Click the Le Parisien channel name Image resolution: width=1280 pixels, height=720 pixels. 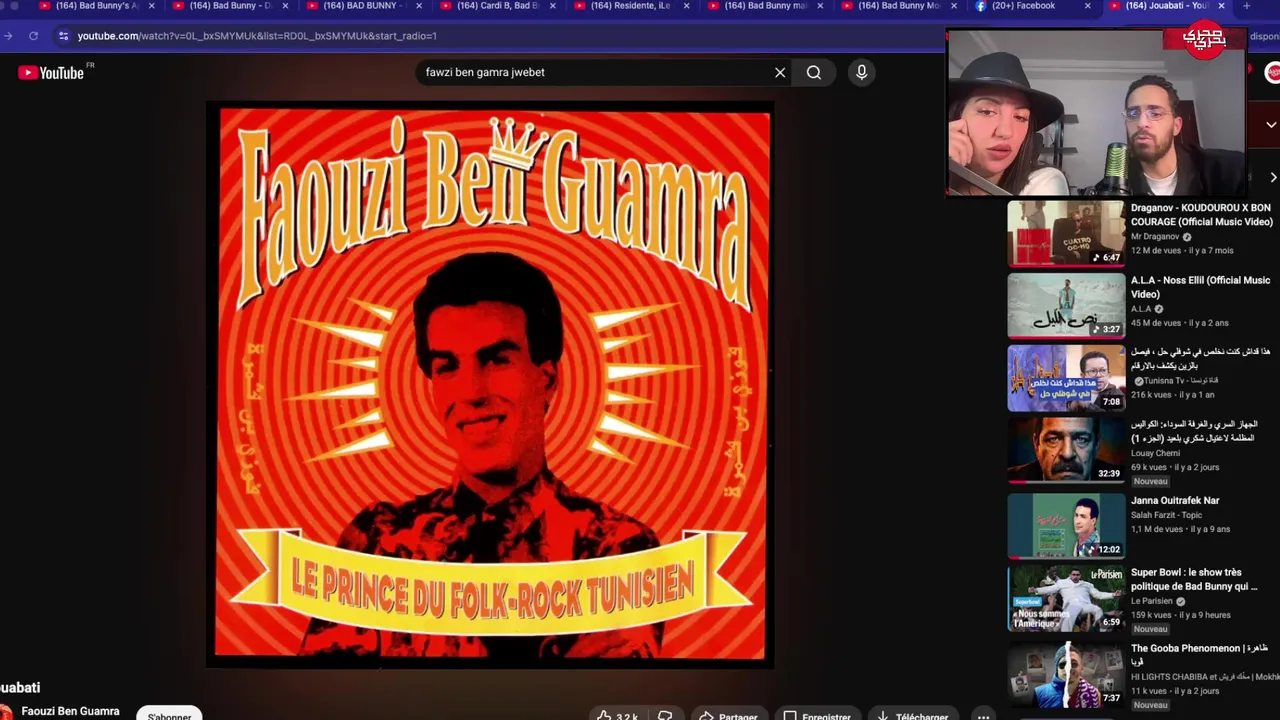[1151, 601]
